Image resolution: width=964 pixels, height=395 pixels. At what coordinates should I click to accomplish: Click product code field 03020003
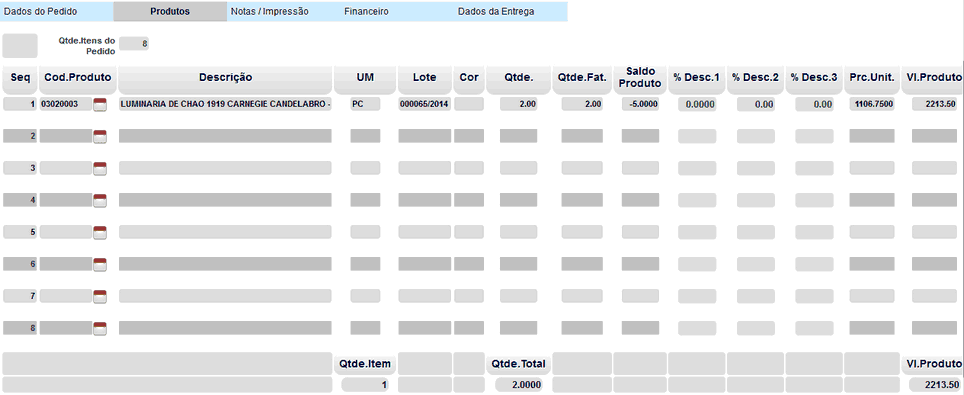66,105
